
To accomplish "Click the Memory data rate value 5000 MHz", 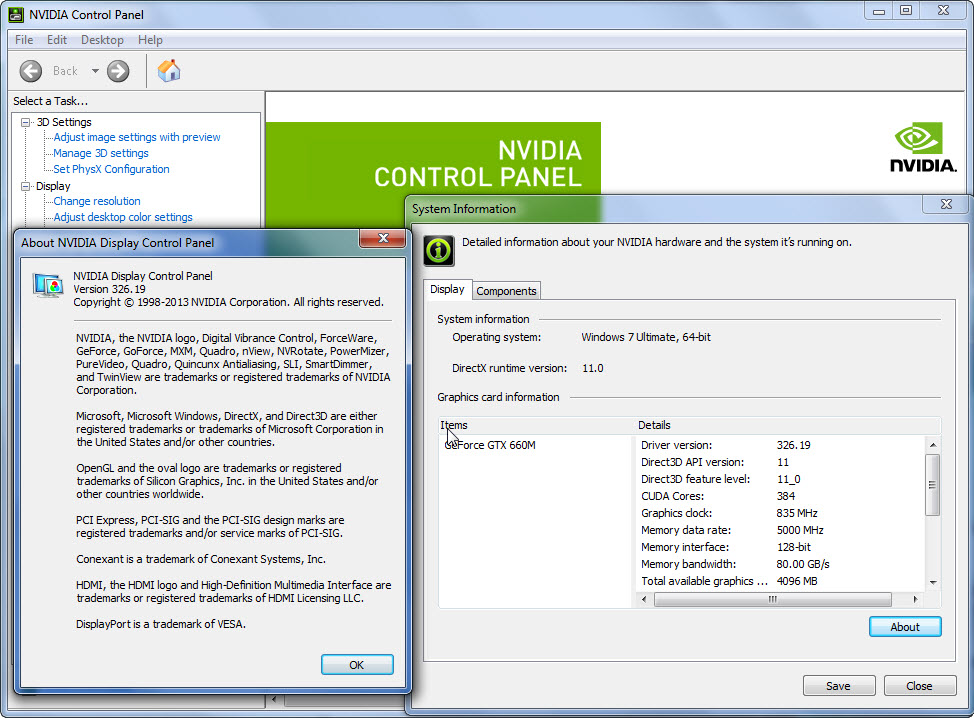I will coord(800,530).
